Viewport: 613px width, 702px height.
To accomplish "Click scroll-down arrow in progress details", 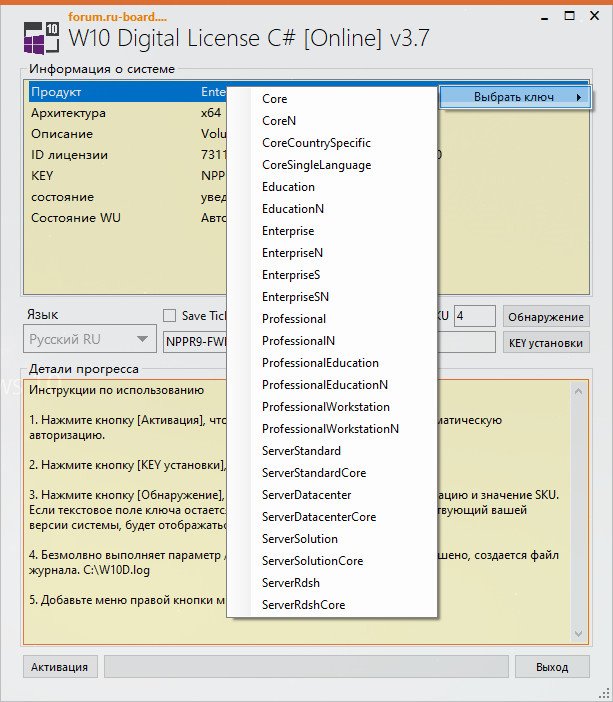I will click(578, 633).
